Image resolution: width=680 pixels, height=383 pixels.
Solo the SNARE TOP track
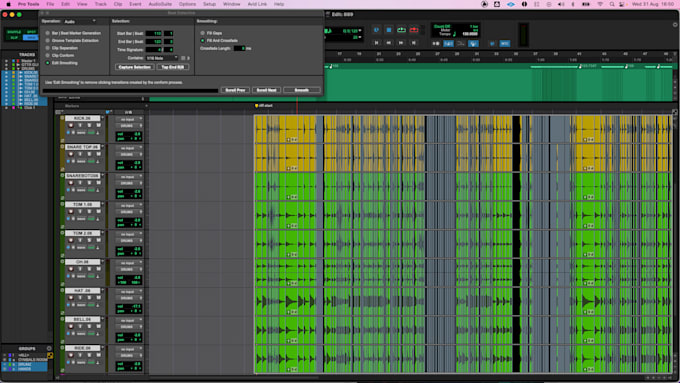pos(90,154)
